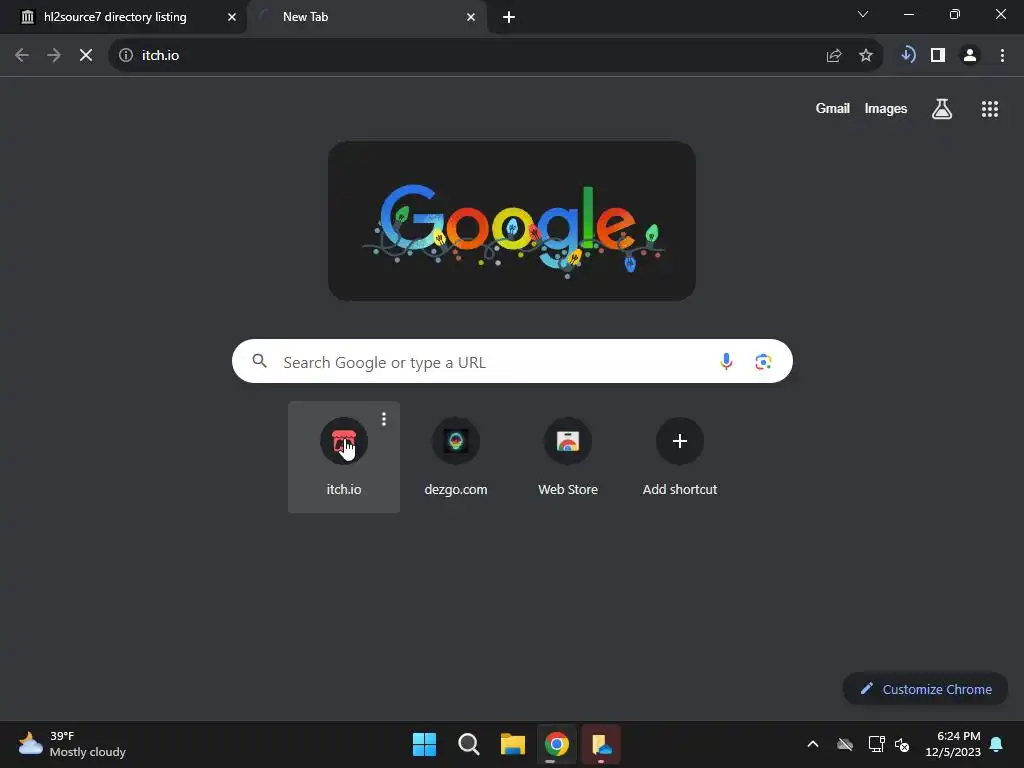Select Chrome in the taskbar
Viewport: 1024px width, 768px height.
point(556,744)
